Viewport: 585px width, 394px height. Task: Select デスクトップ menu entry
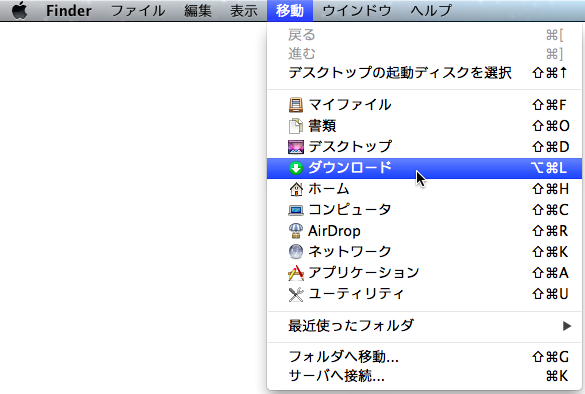coord(425,147)
